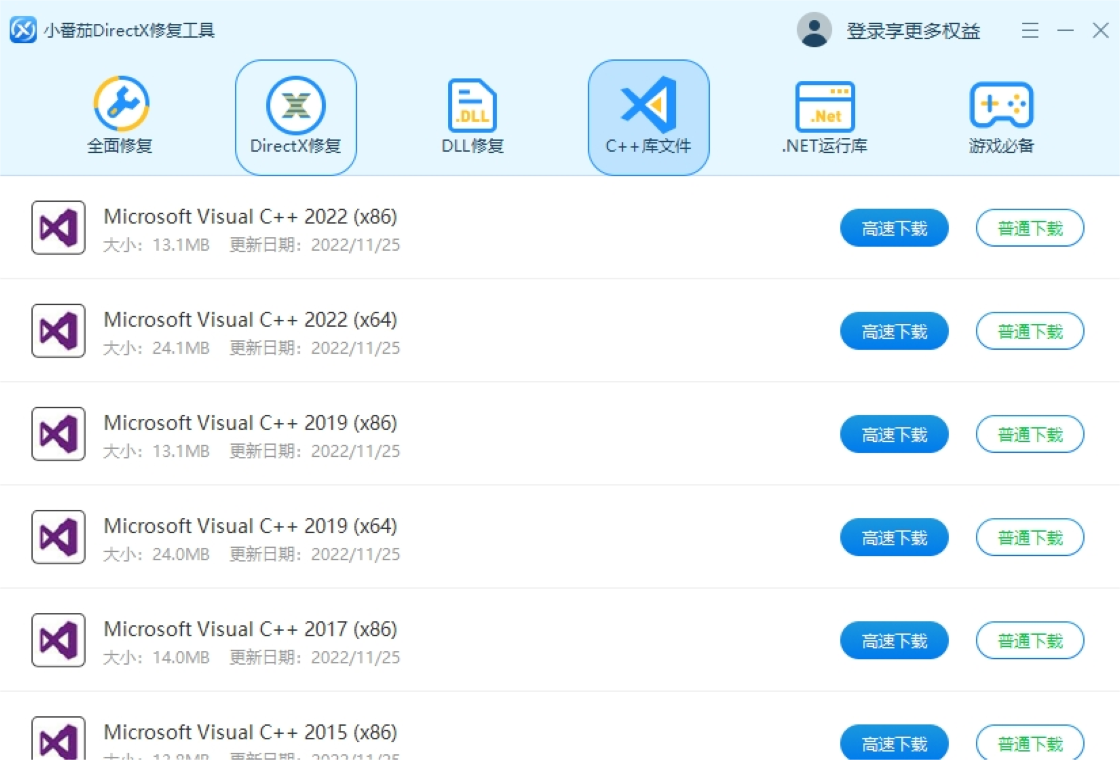This screenshot has height=760, width=1120.
Task: 高速下载 Visual C++ 2022 (x64)
Action: point(894,331)
